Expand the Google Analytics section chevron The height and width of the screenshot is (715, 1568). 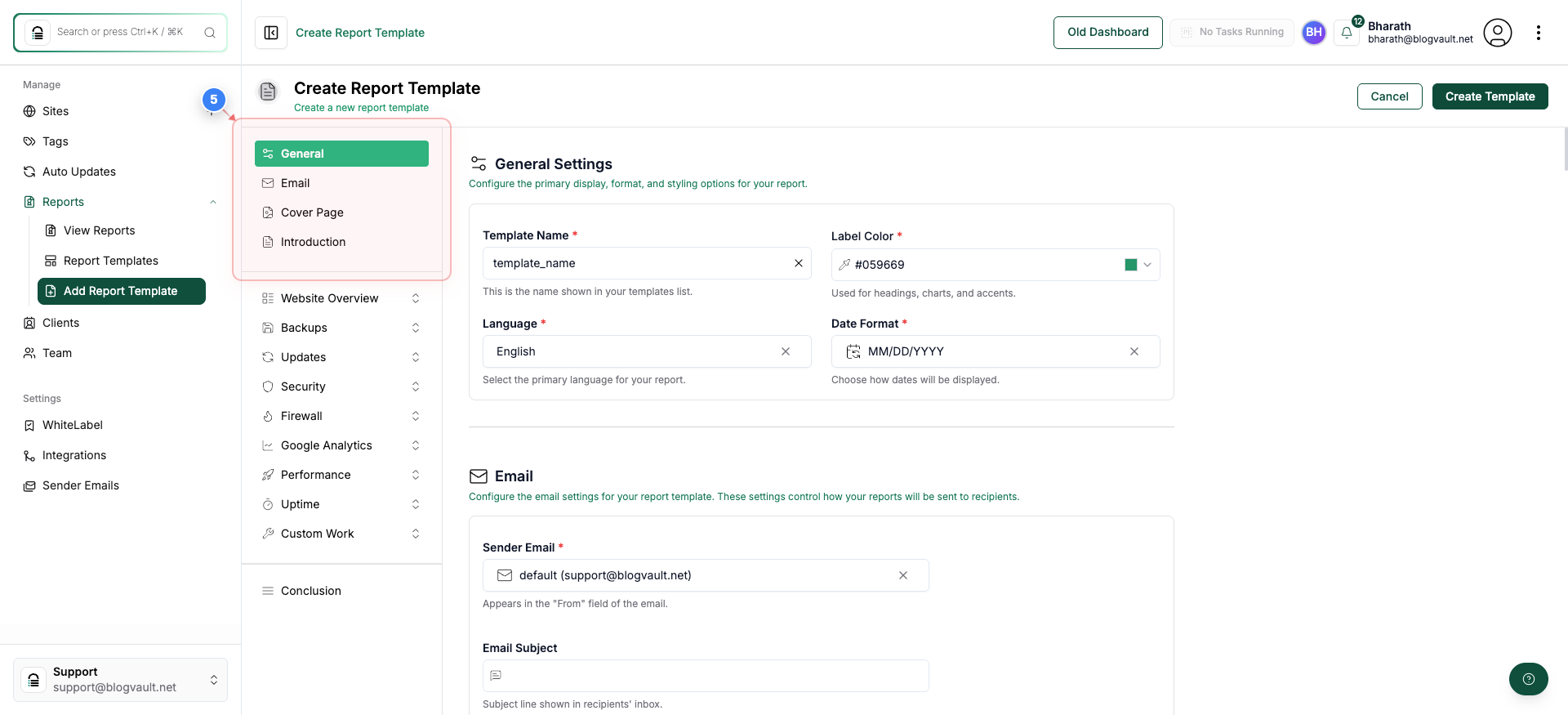point(416,445)
